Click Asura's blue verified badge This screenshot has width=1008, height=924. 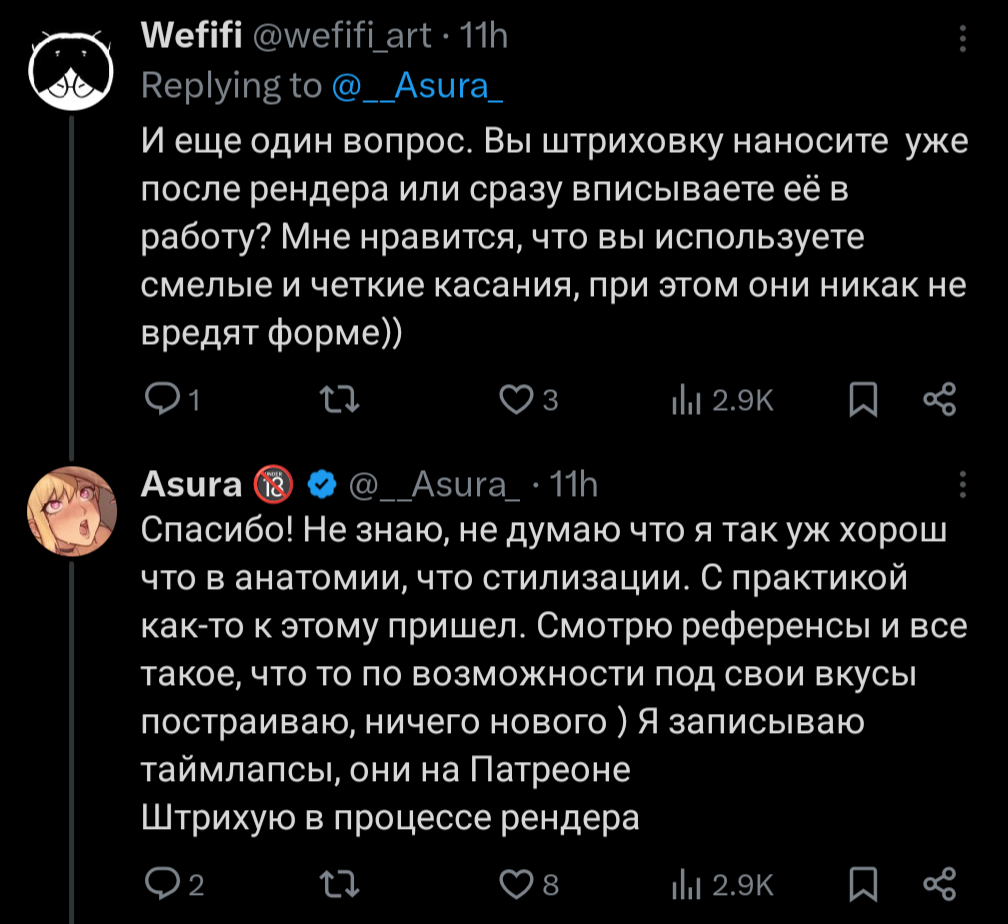coord(320,485)
